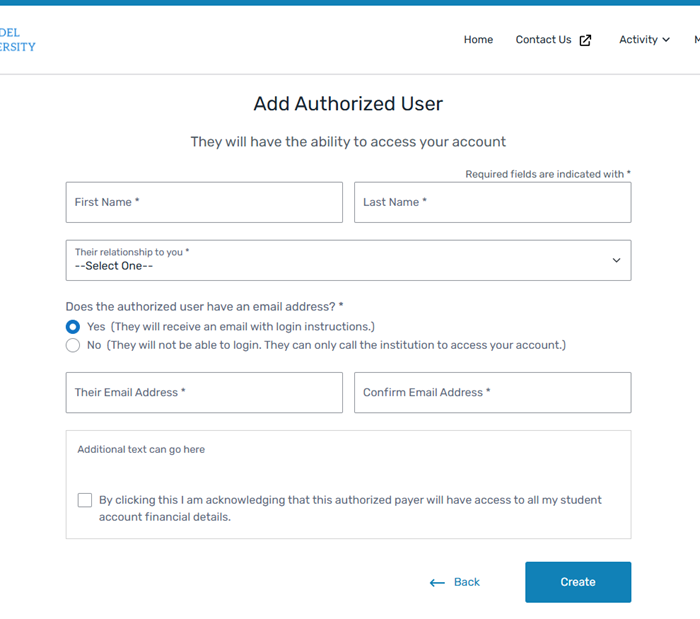The height and width of the screenshot is (619, 700).
Task: Click the Confirm Email Address field
Action: point(492,393)
